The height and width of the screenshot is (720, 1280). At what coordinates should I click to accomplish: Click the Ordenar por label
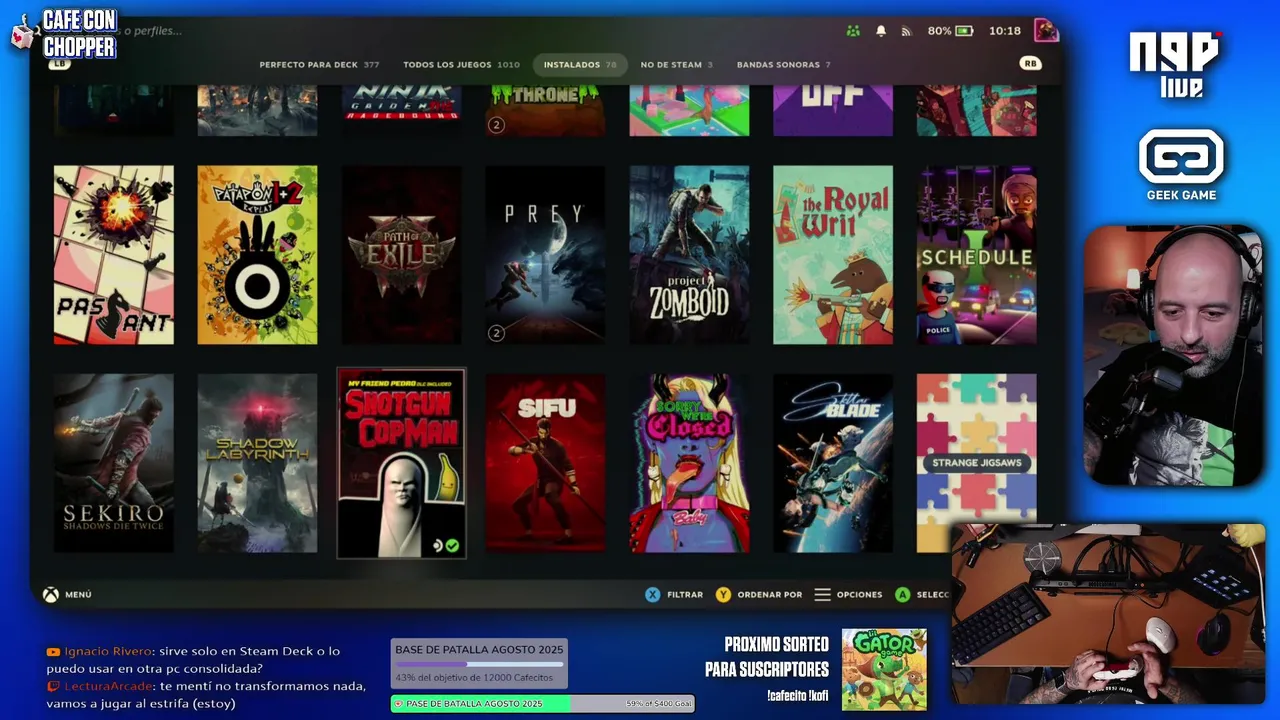pyautogui.click(x=769, y=594)
